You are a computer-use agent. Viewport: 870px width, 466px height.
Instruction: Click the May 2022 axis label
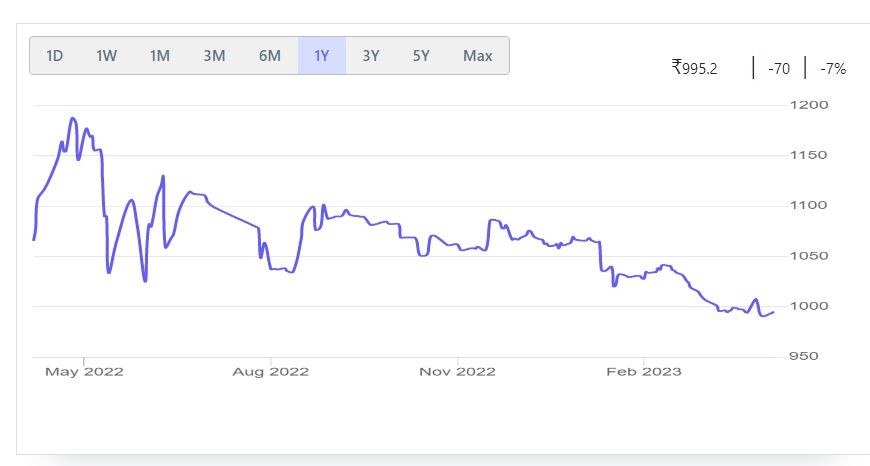[x=84, y=372]
